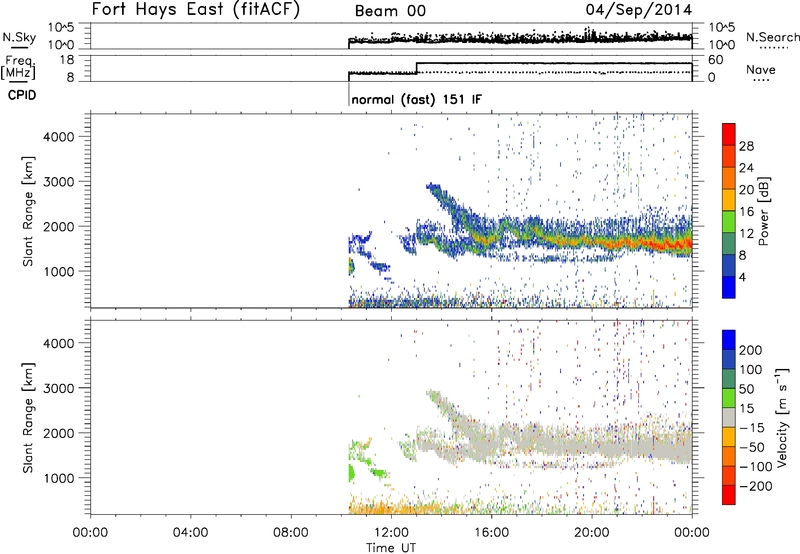800x554 pixels.
Task: Click the '1000' tick of the power panel
Action: 58,271
